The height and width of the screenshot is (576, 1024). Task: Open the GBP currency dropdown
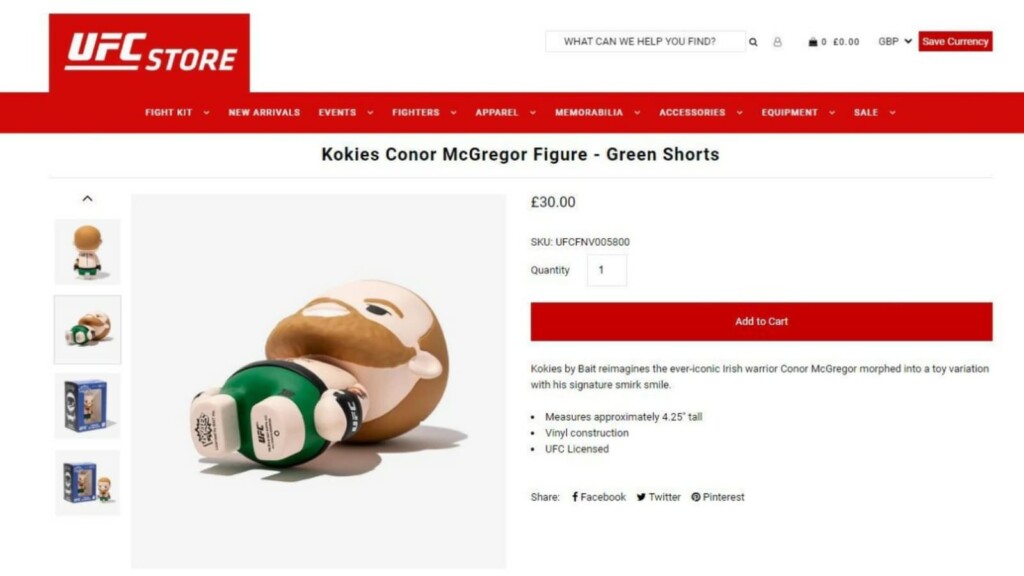895,41
